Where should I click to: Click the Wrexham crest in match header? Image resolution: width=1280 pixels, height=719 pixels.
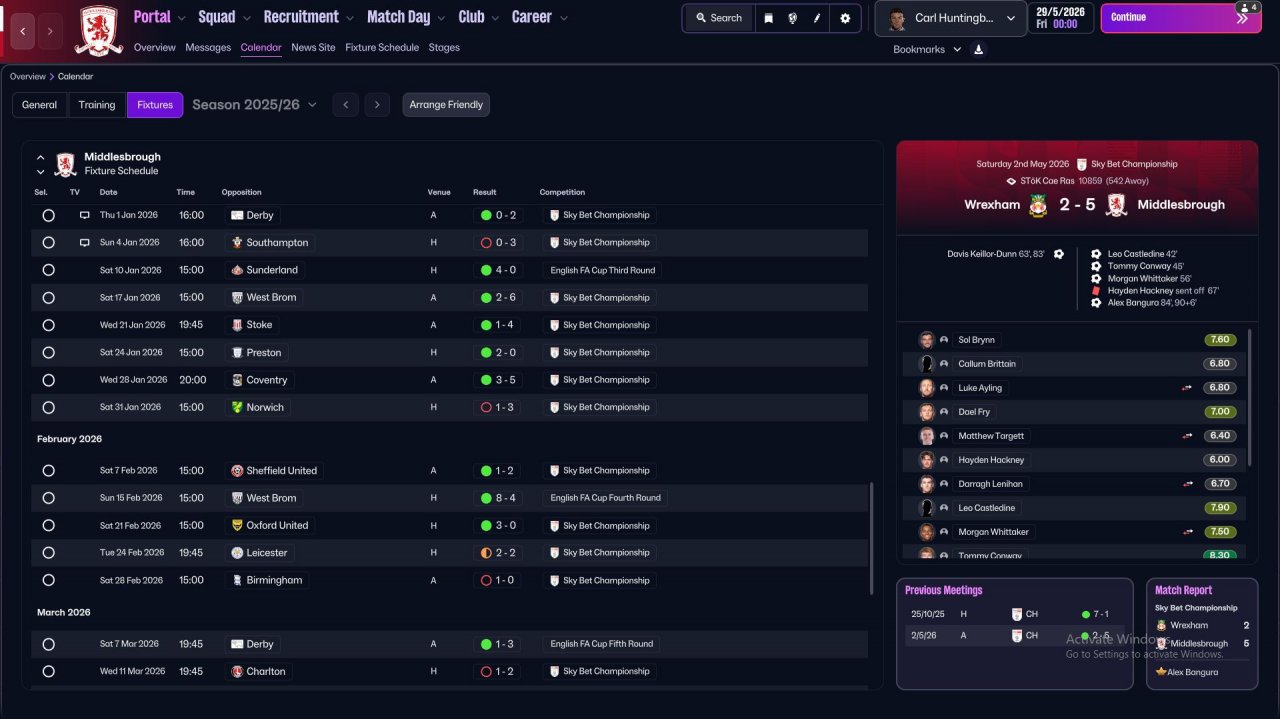pos(1039,205)
